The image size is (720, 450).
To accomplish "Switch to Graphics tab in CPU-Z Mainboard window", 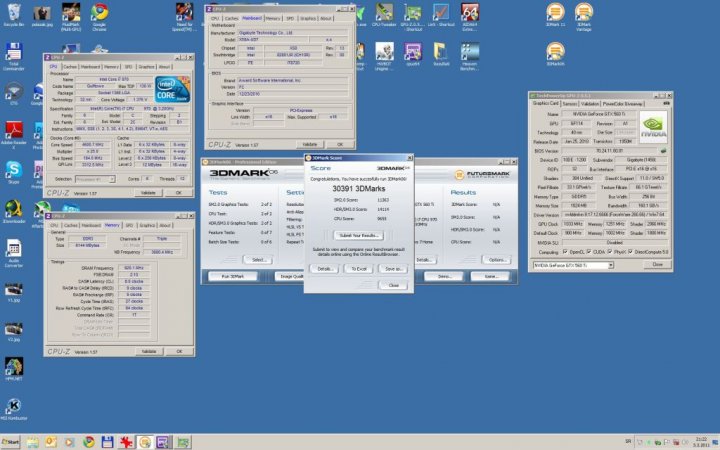I will (x=308, y=18).
